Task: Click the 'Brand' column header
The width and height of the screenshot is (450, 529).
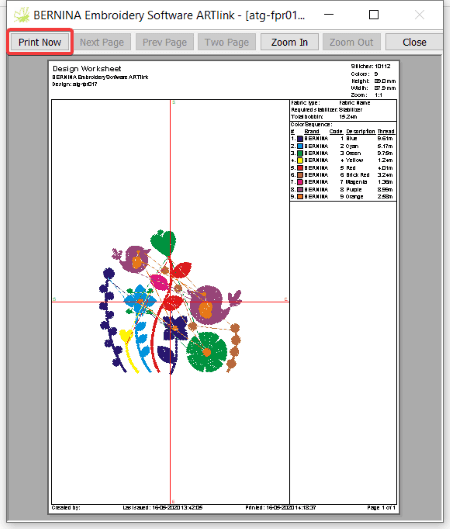Action: coord(312,131)
